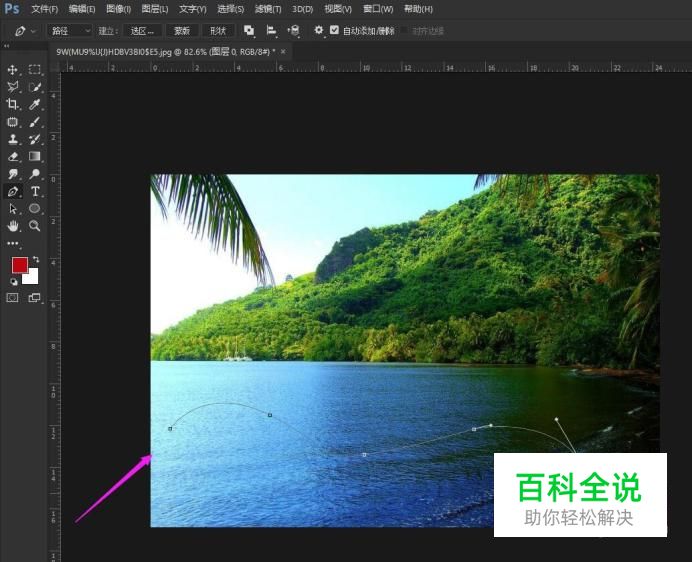
Task: Click the 选区 make selection button
Action: coord(142,30)
